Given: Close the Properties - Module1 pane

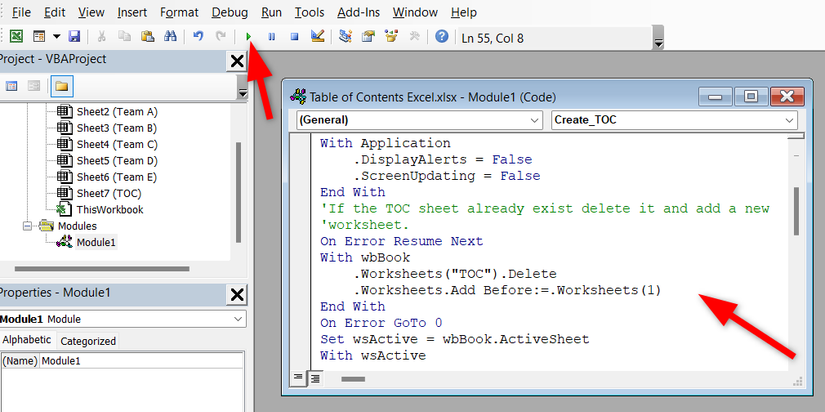Looking at the screenshot, I should (237, 295).
